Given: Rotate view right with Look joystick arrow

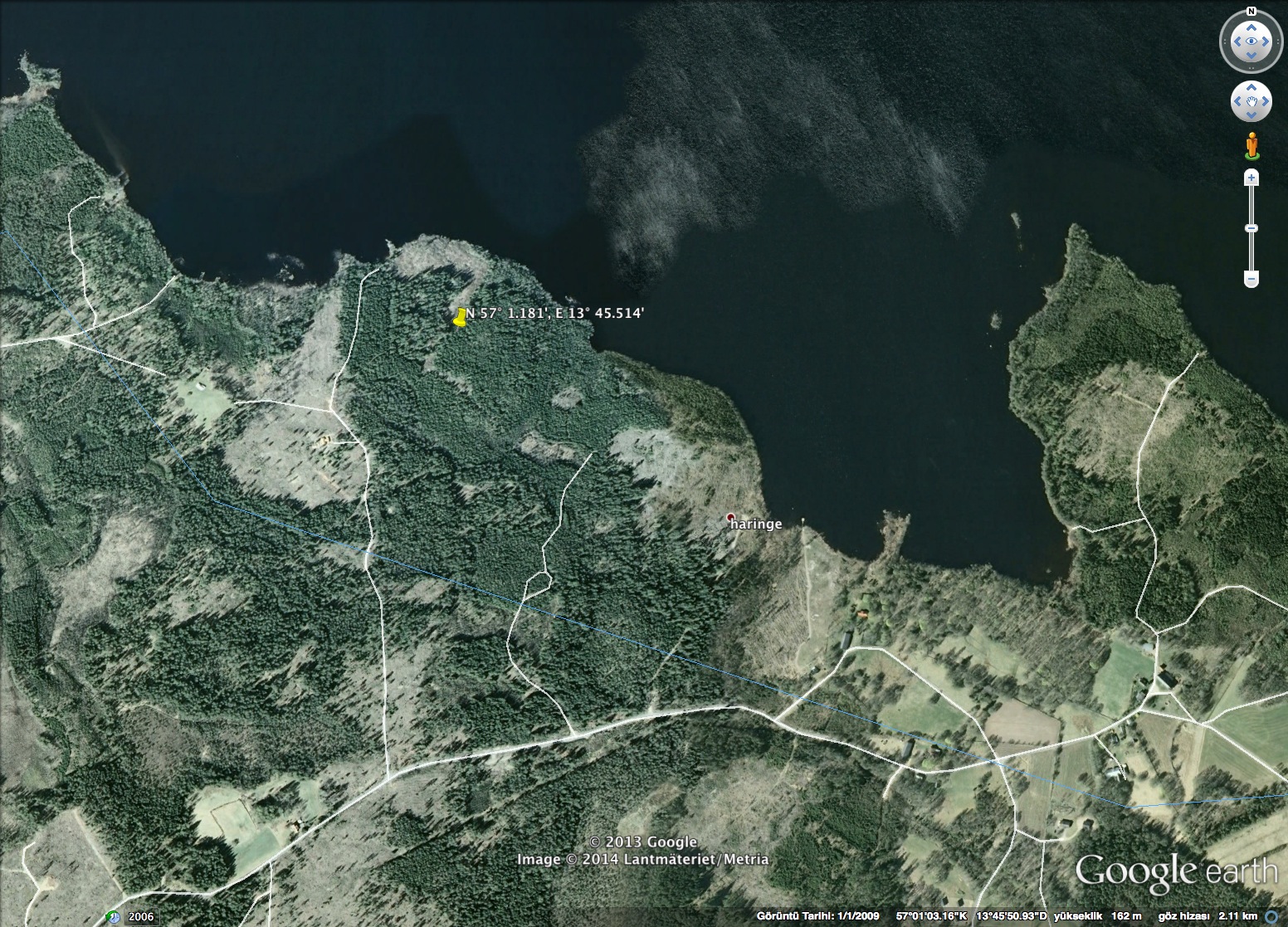Looking at the screenshot, I should 1266,41.
